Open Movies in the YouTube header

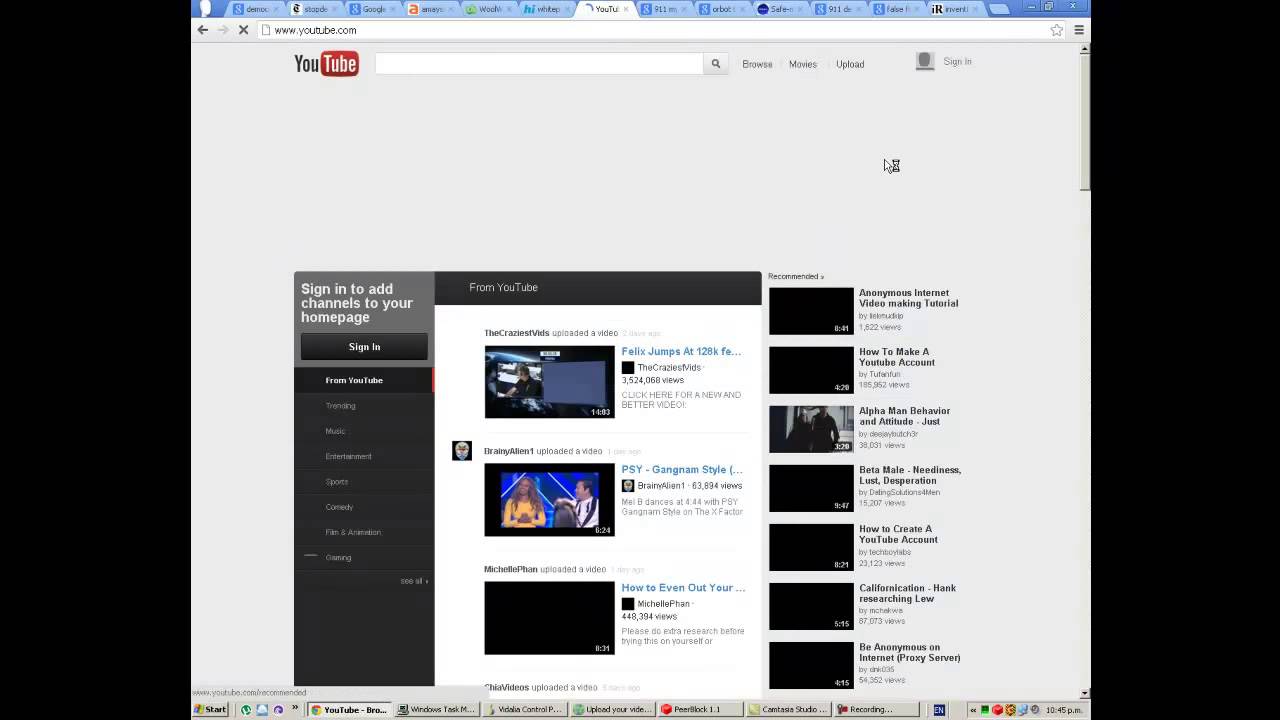pyautogui.click(x=803, y=64)
